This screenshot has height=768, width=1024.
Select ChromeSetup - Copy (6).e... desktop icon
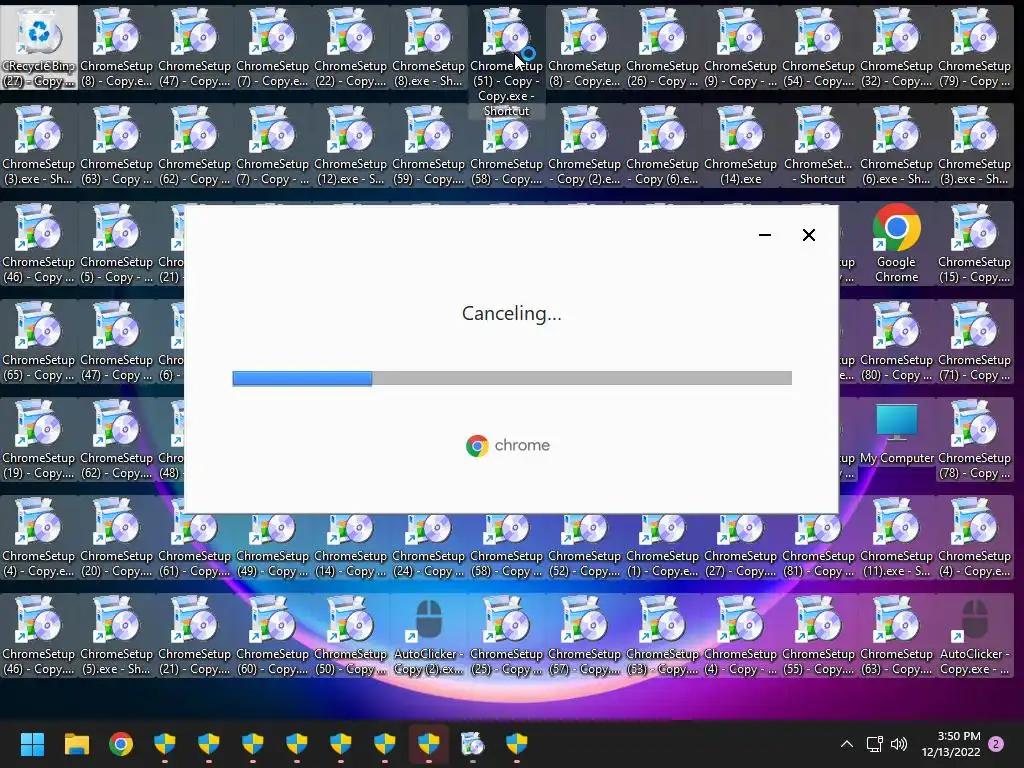(662, 145)
